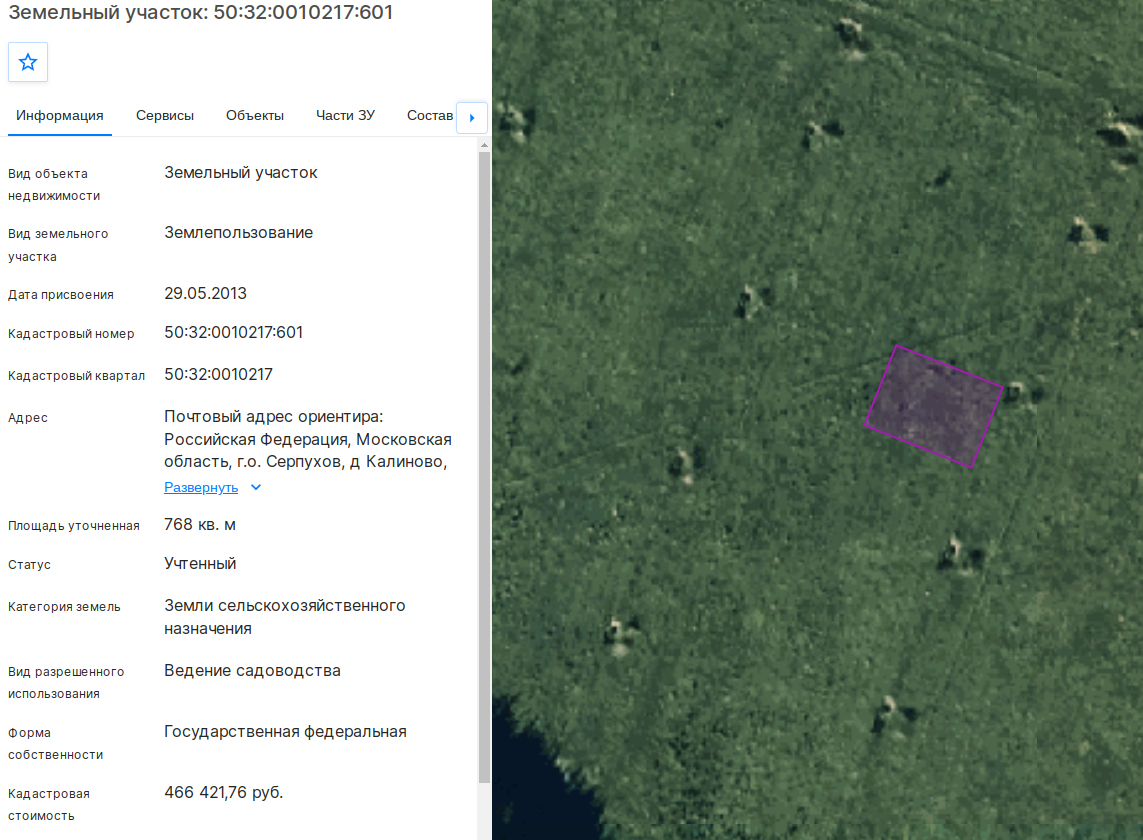Viewport: 1143px width, 840px height.
Task: Show more tabs with the right arrow
Action: (x=472, y=117)
